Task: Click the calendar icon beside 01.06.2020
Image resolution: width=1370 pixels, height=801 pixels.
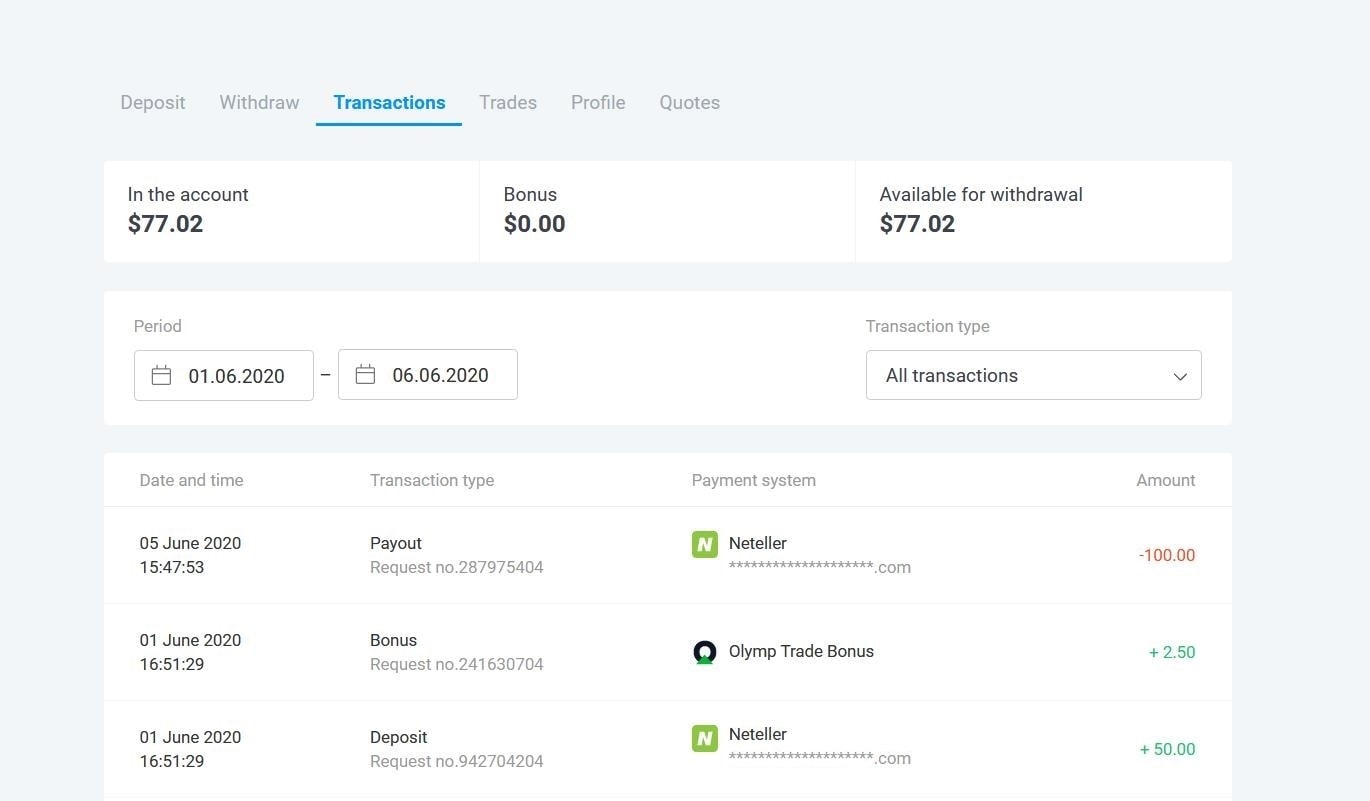Action: [161, 375]
